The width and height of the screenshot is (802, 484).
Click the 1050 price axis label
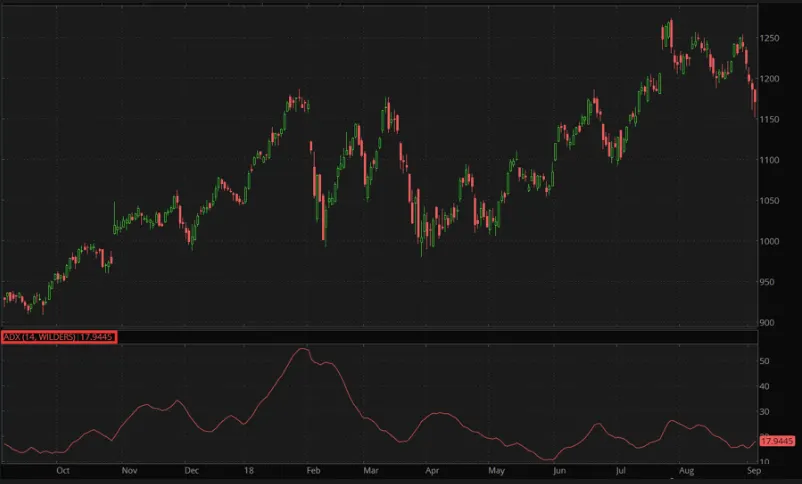click(x=769, y=201)
